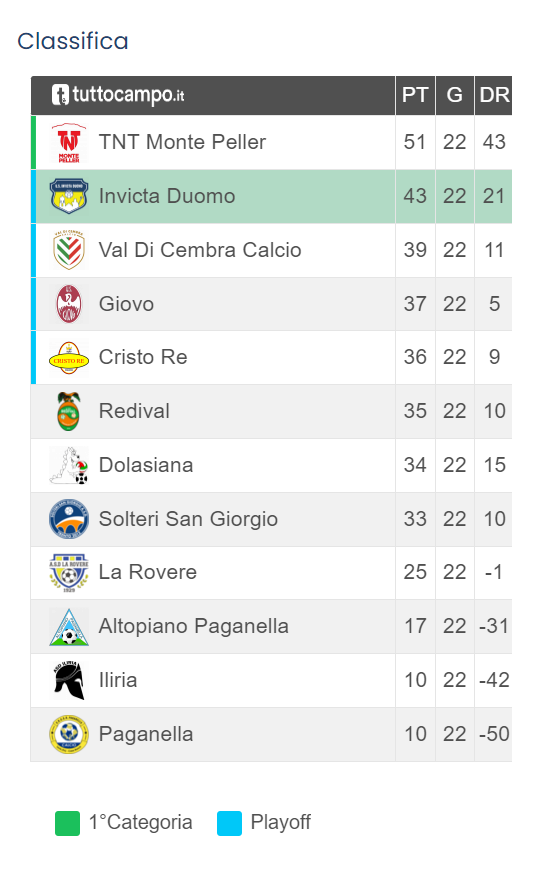
Task: Click the Classifica section heading
Action: (73, 41)
